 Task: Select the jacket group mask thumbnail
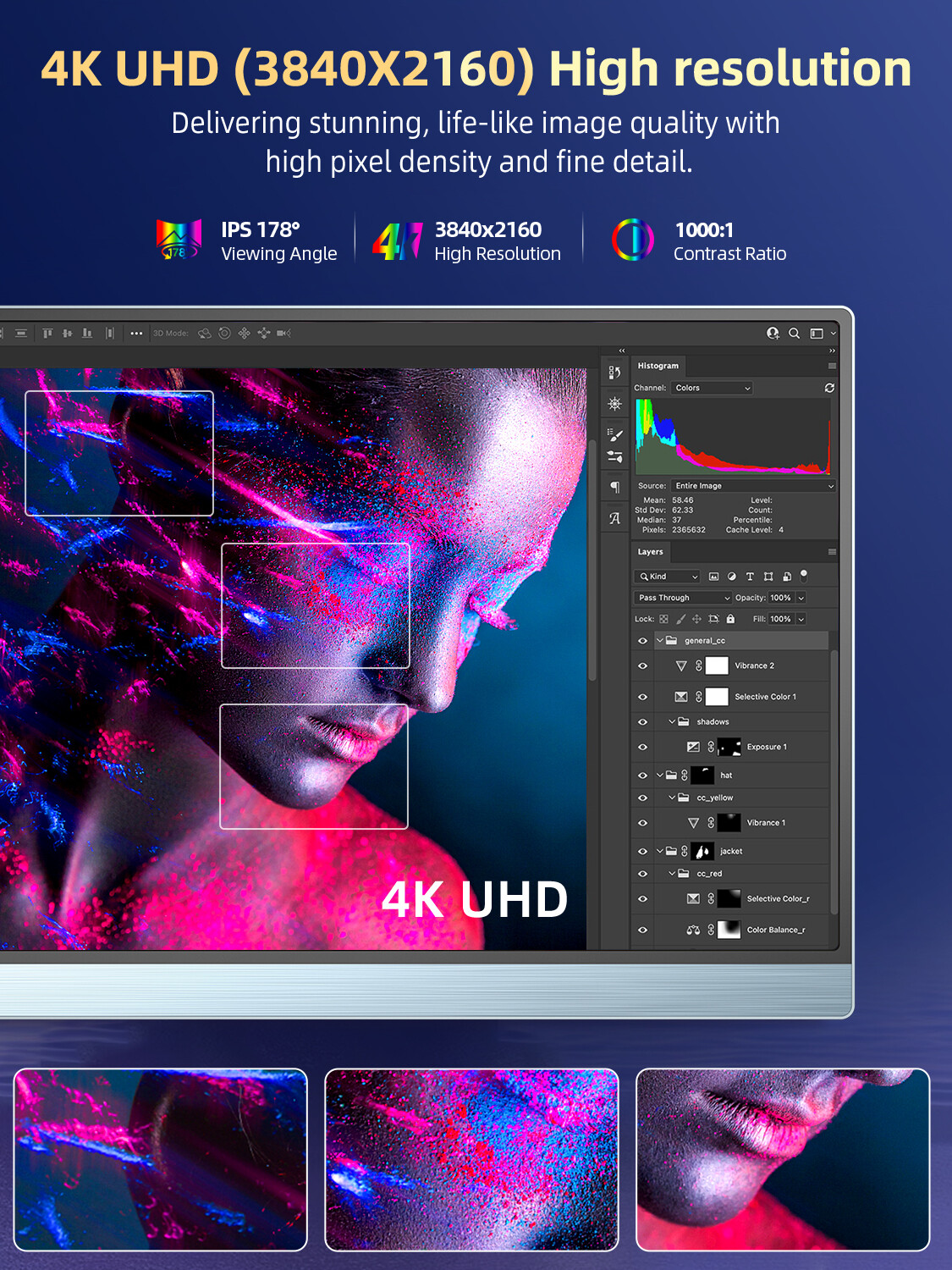click(702, 852)
